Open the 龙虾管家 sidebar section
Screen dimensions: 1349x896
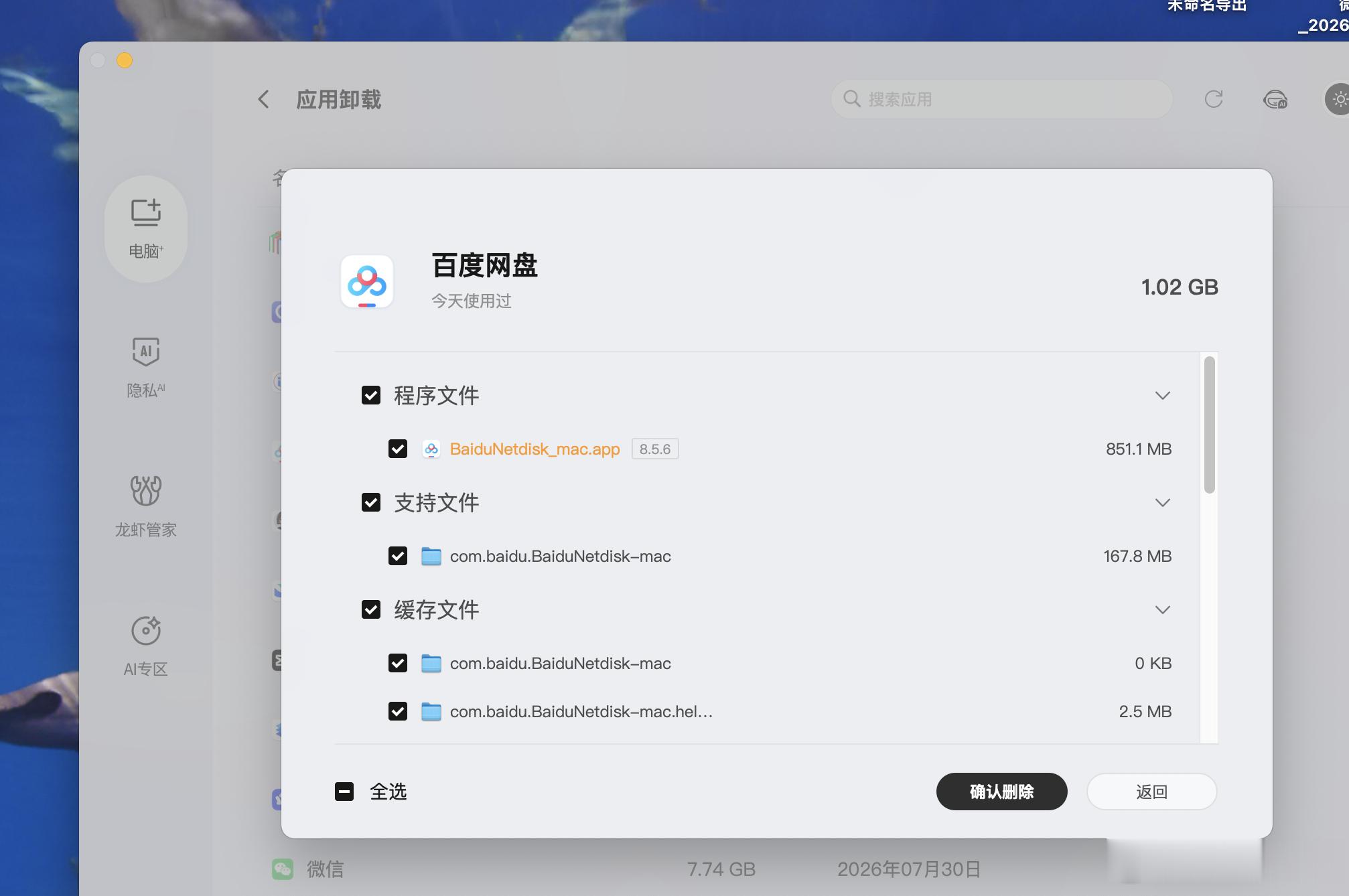pos(146,507)
